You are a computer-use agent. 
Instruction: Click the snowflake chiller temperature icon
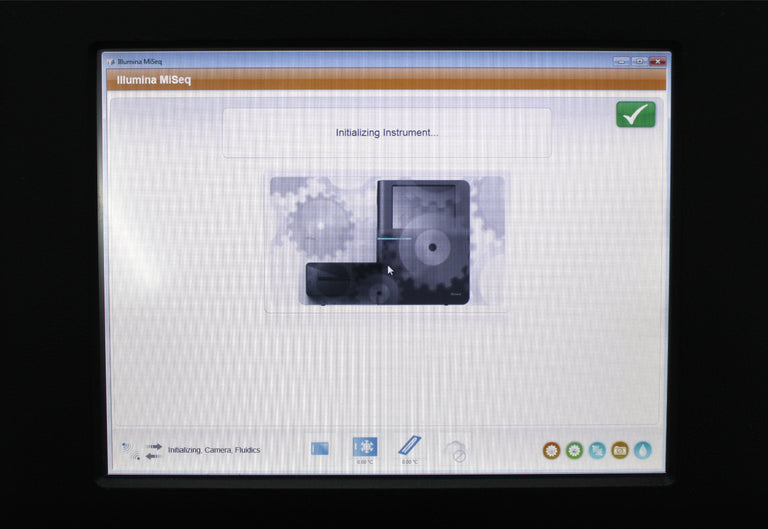365,447
